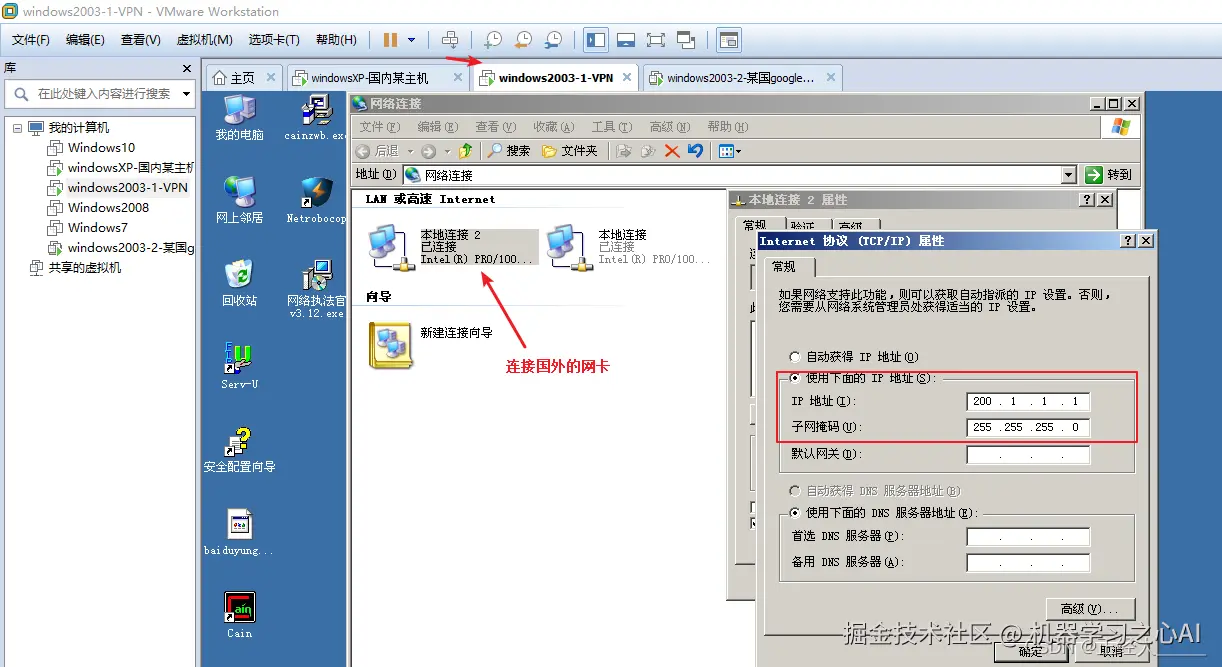The height and width of the screenshot is (667, 1222).
Task: Open the 编辑(E) menu in VMware
Action: pos(85,40)
